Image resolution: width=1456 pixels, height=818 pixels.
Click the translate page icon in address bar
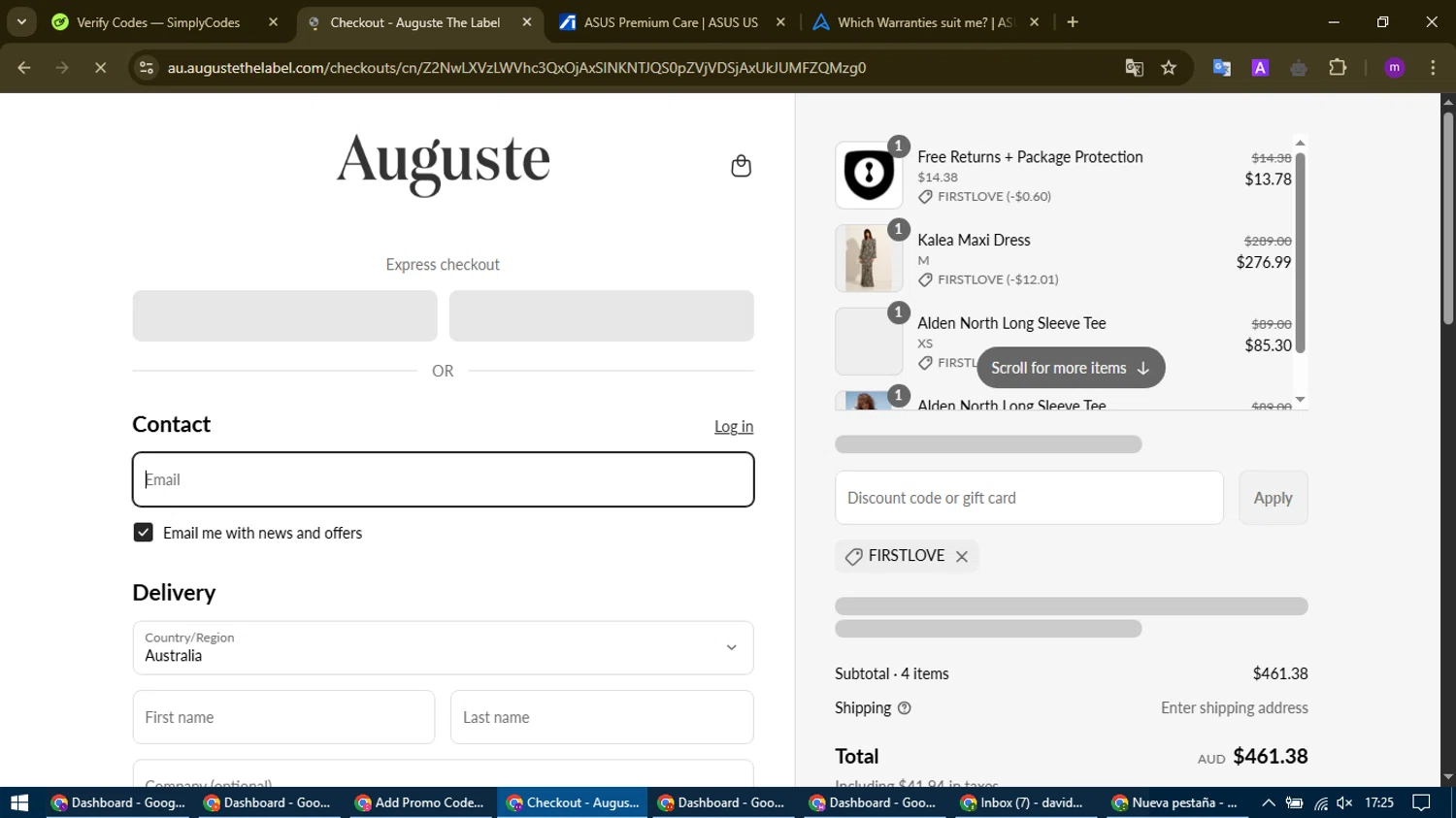point(1134,68)
